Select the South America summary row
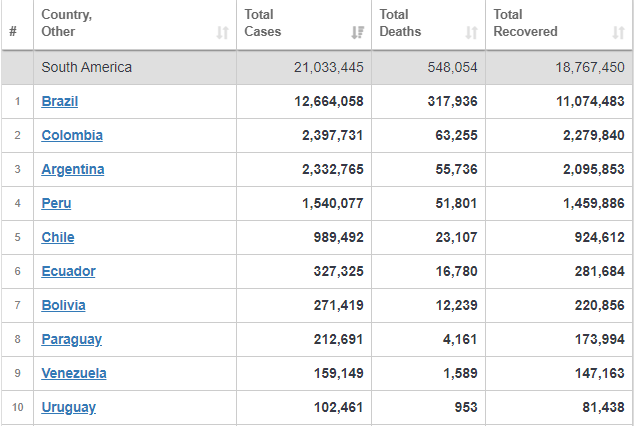 click(317, 68)
